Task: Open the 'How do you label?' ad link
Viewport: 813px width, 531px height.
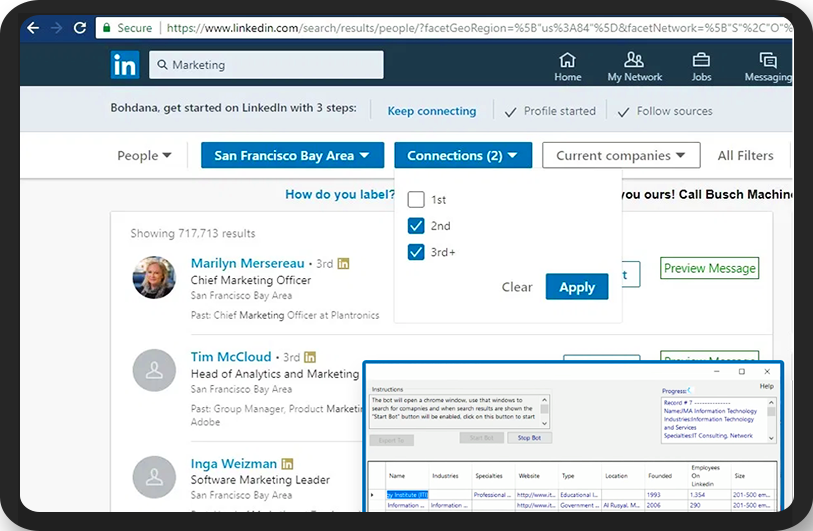Action: tap(340, 194)
